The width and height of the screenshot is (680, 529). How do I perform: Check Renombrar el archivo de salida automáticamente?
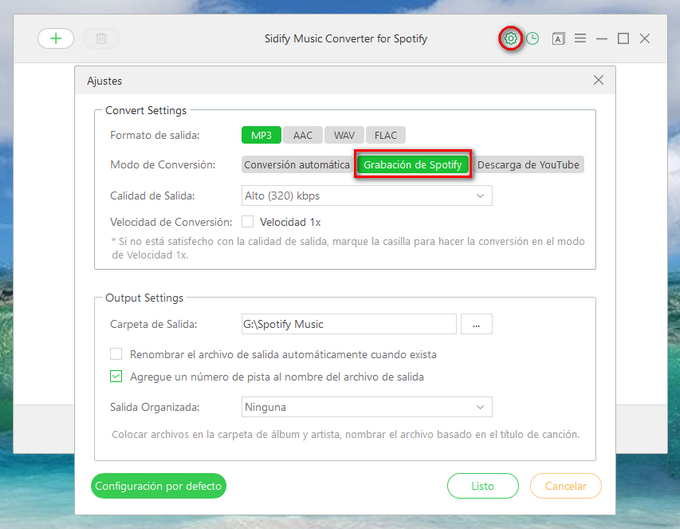tap(116, 354)
